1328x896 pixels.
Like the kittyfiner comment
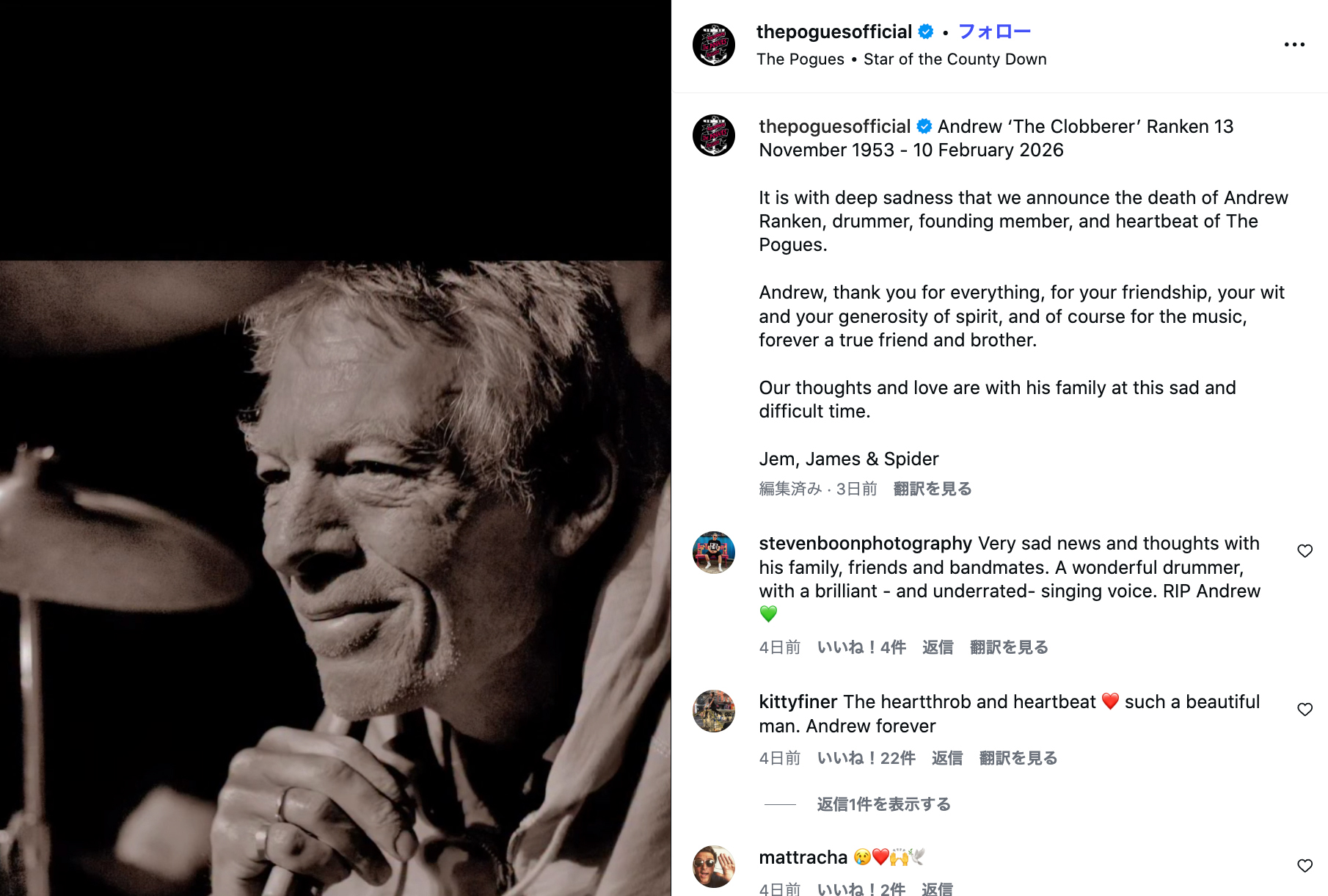pos(1305,710)
